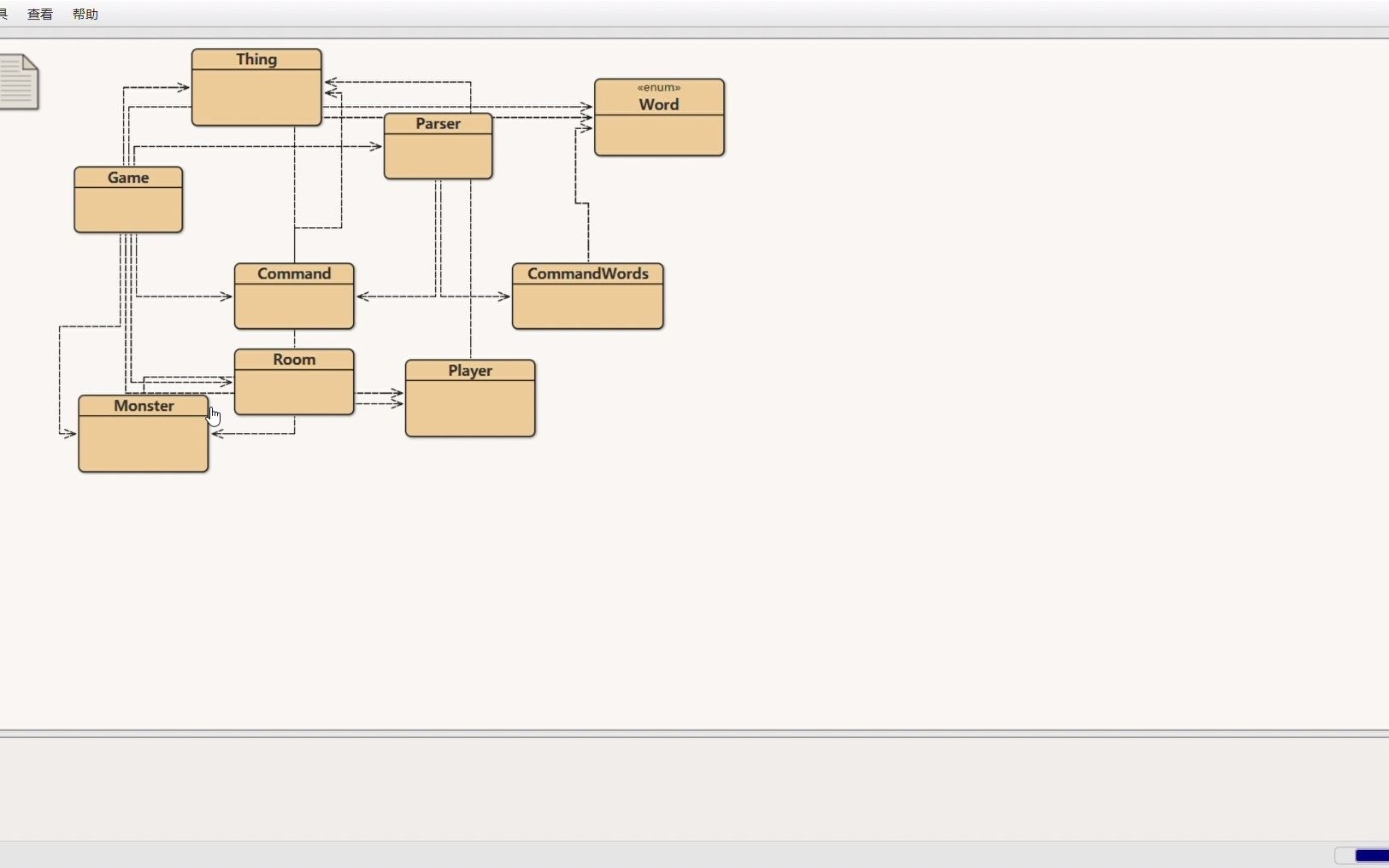Select the Monster class box
Image resolution: width=1389 pixels, height=868 pixels.
click(144, 433)
